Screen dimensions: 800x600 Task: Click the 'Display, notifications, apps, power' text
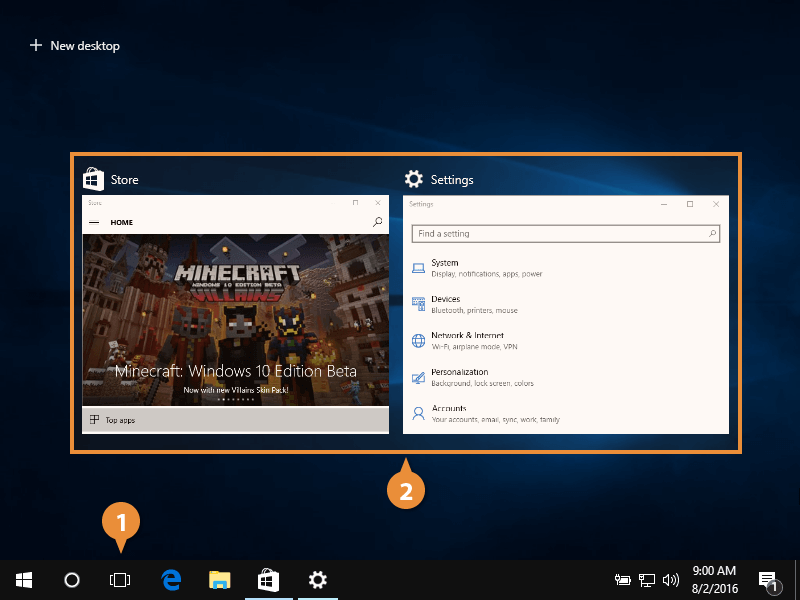coord(487,274)
